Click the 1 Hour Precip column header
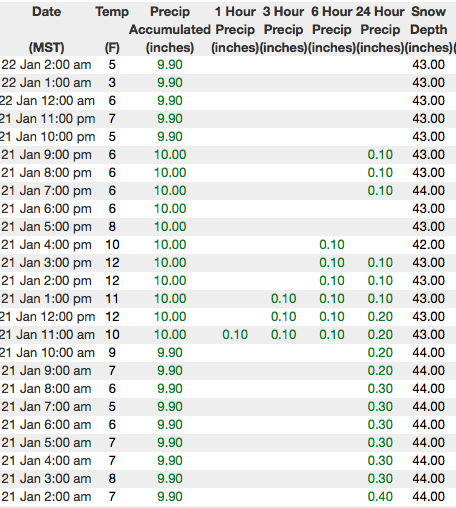The width and height of the screenshot is (456, 508). point(235,29)
